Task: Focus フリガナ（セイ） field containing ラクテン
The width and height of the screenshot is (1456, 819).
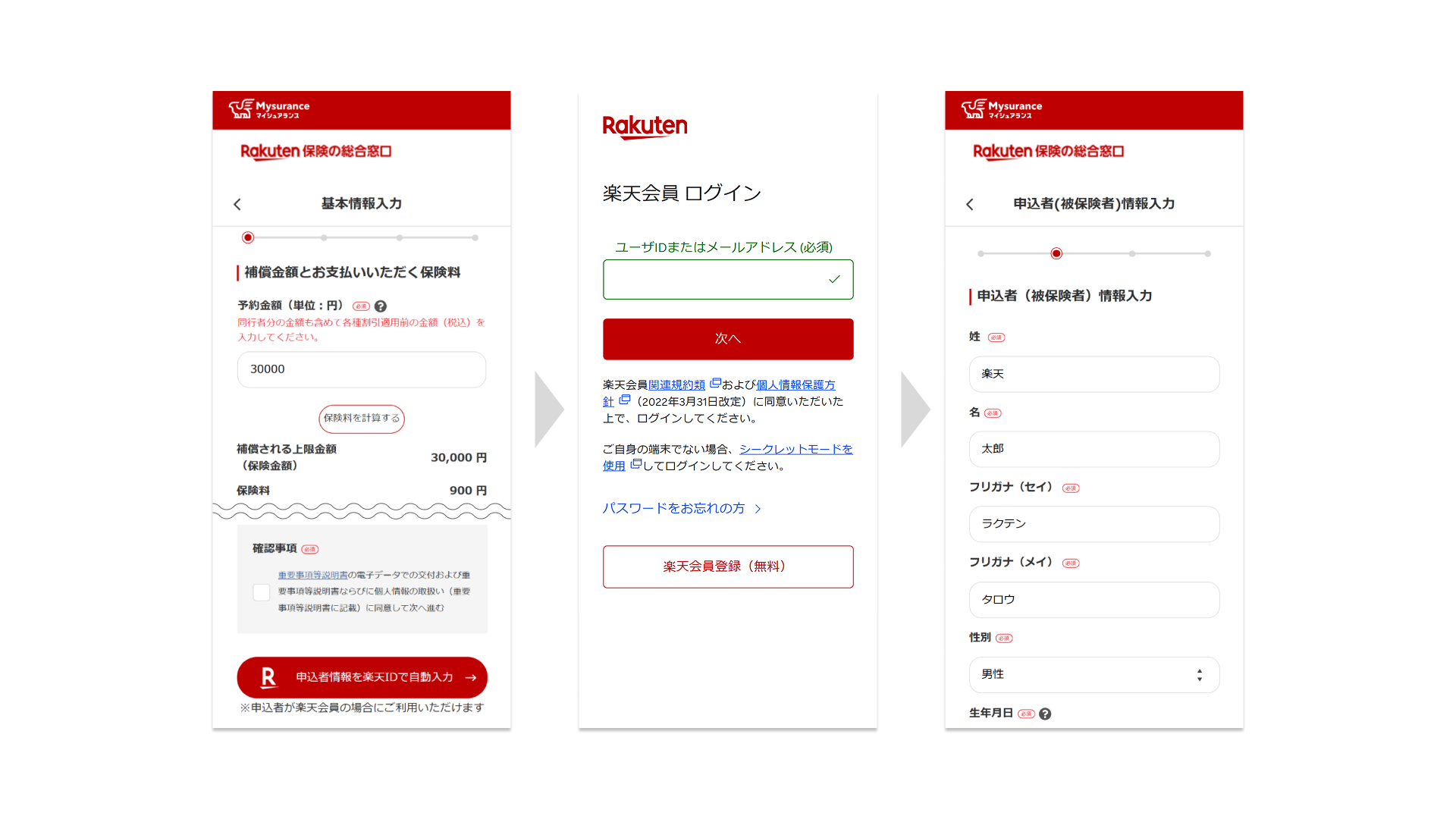Action: [1094, 524]
